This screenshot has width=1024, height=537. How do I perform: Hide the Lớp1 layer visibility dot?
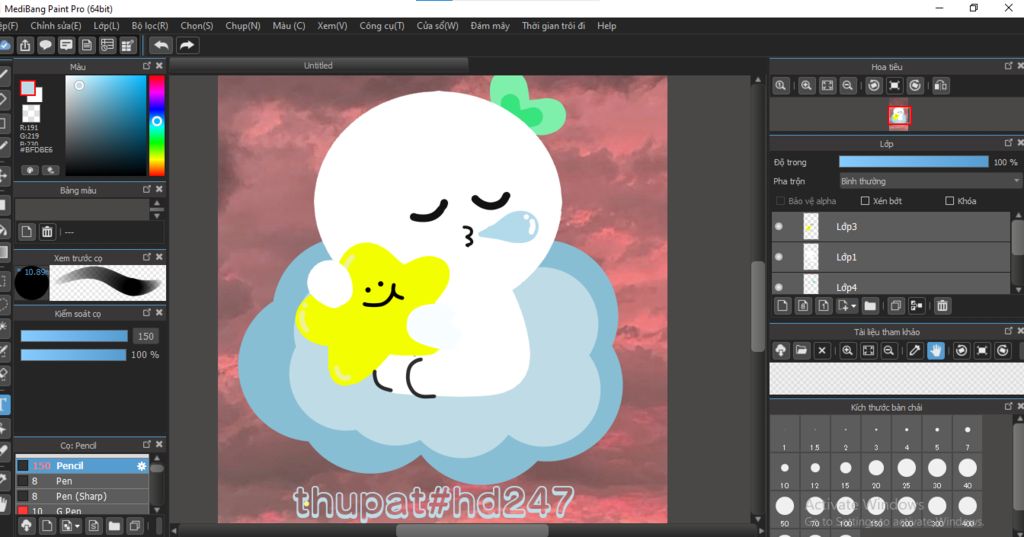(x=778, y=257)
